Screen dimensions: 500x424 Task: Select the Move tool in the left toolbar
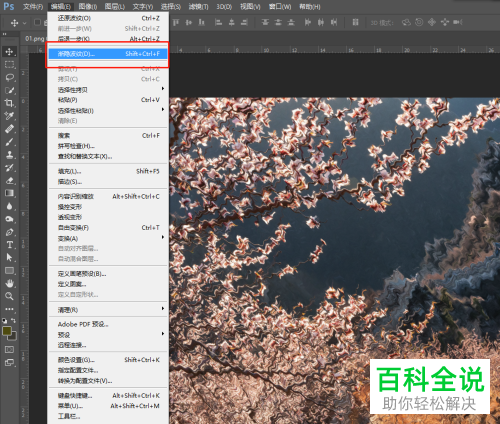coord(9,52)
